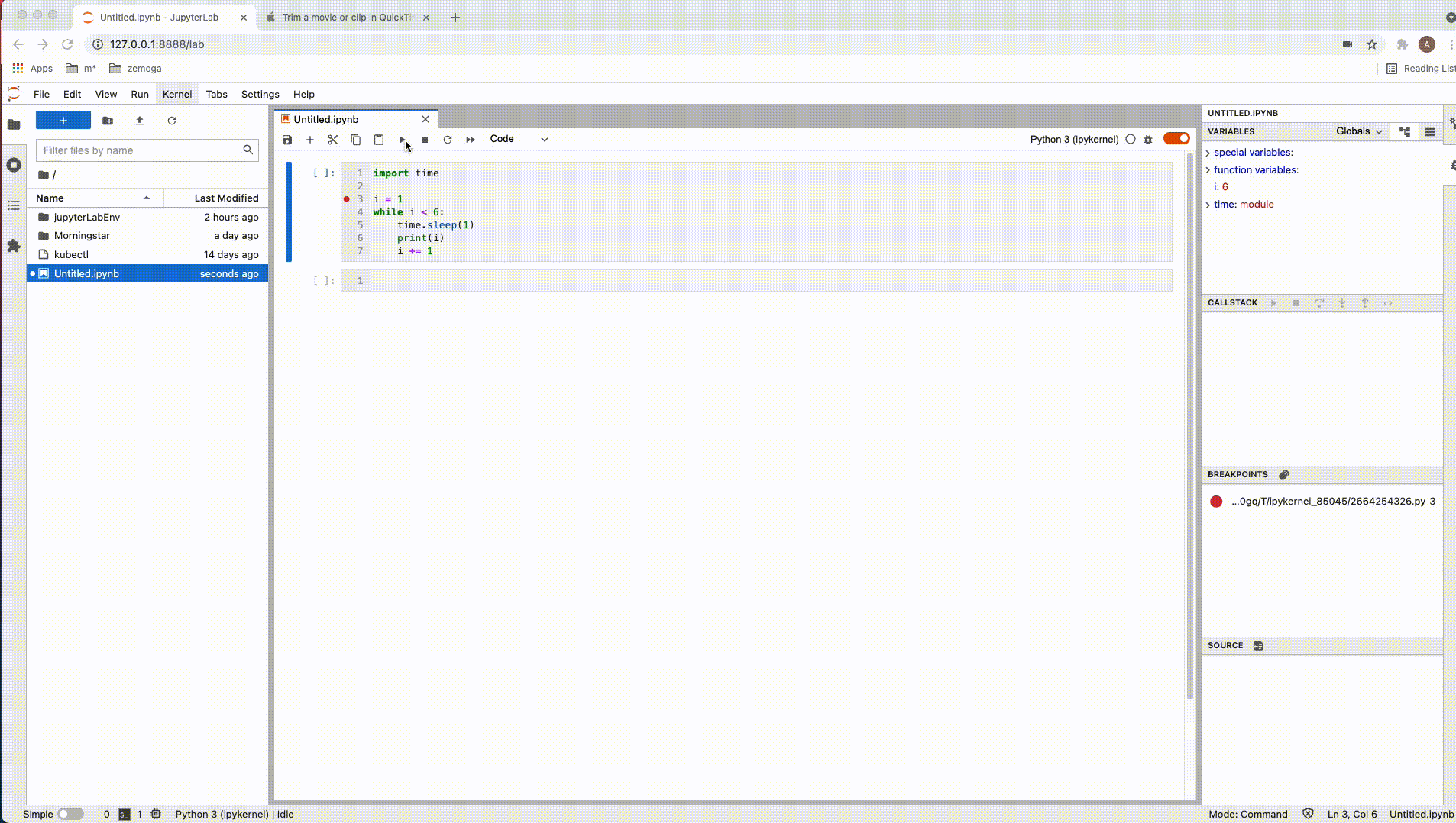Restart the kernel from notebook toolbar

(x=448, y=140)
